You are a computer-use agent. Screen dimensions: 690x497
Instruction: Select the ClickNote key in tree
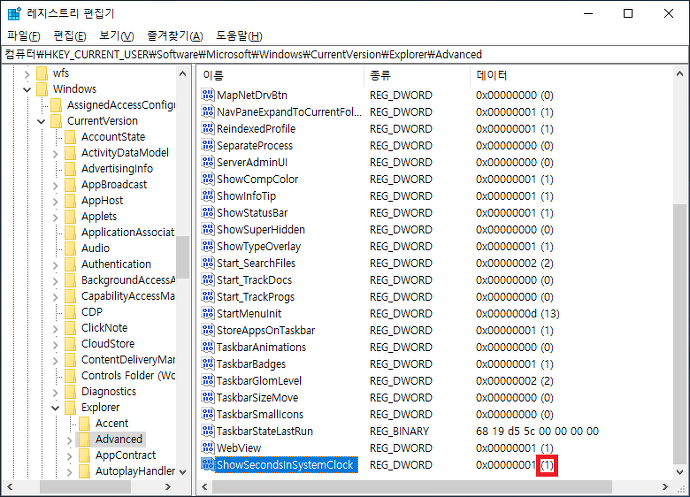[104, 328]
